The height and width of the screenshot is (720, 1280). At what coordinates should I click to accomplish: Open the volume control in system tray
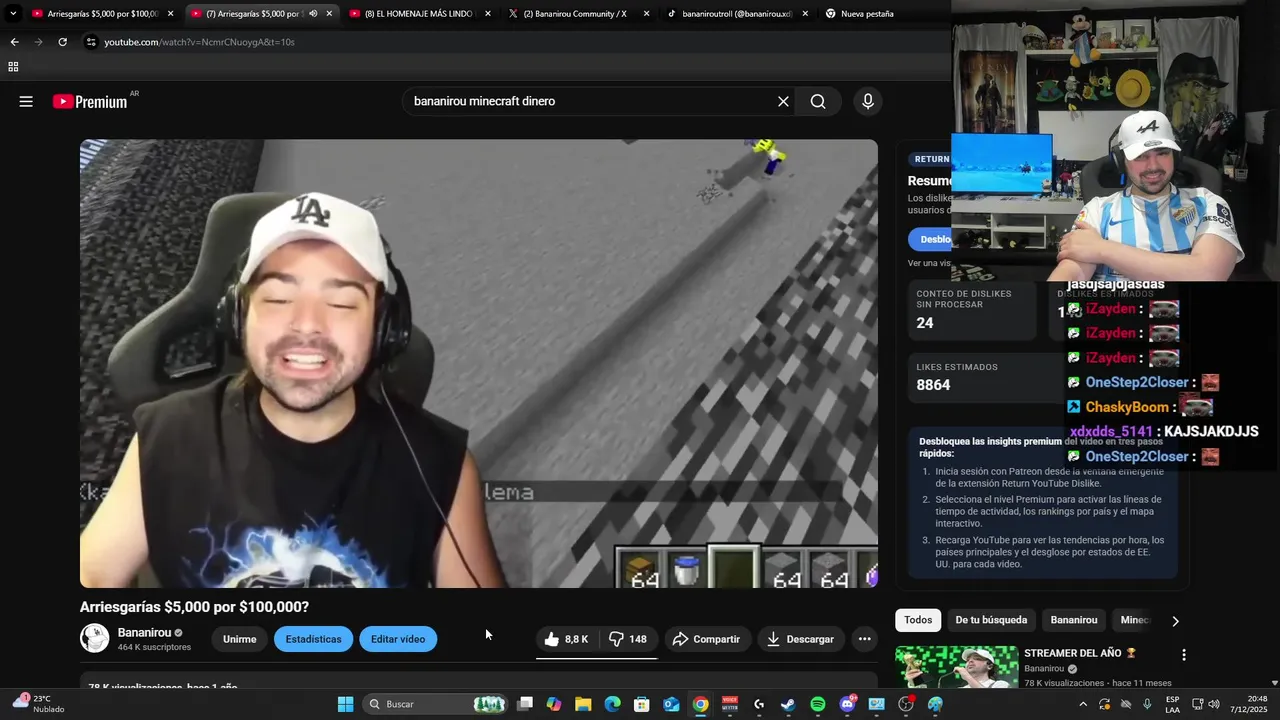coord(1214,704)
